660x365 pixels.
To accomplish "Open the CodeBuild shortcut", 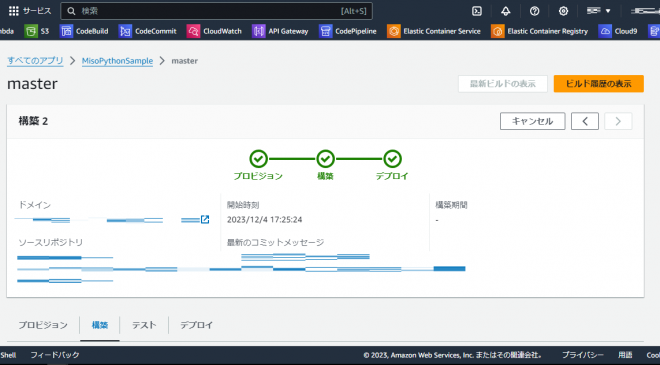I will [x=84, y=31].
